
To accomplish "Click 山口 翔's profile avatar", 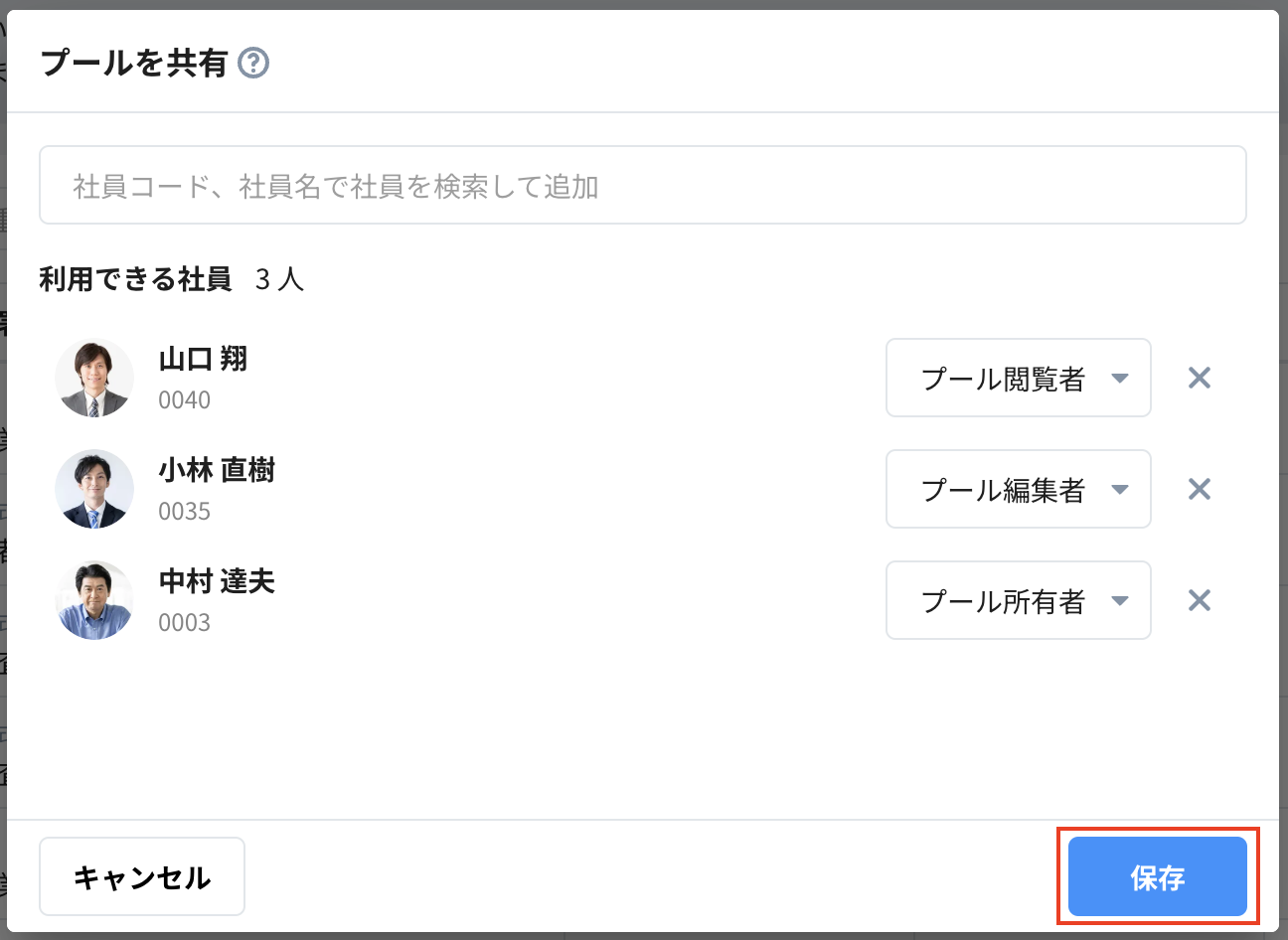I will (94, 378).
